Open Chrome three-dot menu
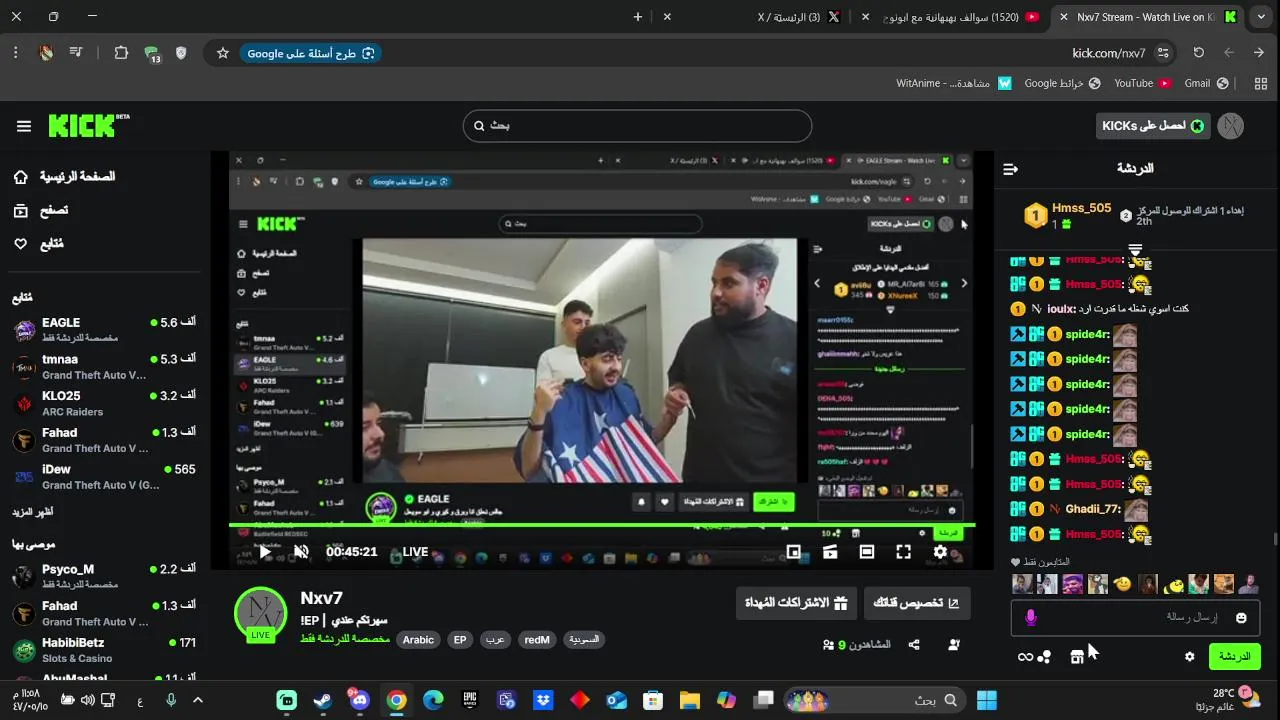The height and width of the screenshot is (720, 1280). [16, 53]
